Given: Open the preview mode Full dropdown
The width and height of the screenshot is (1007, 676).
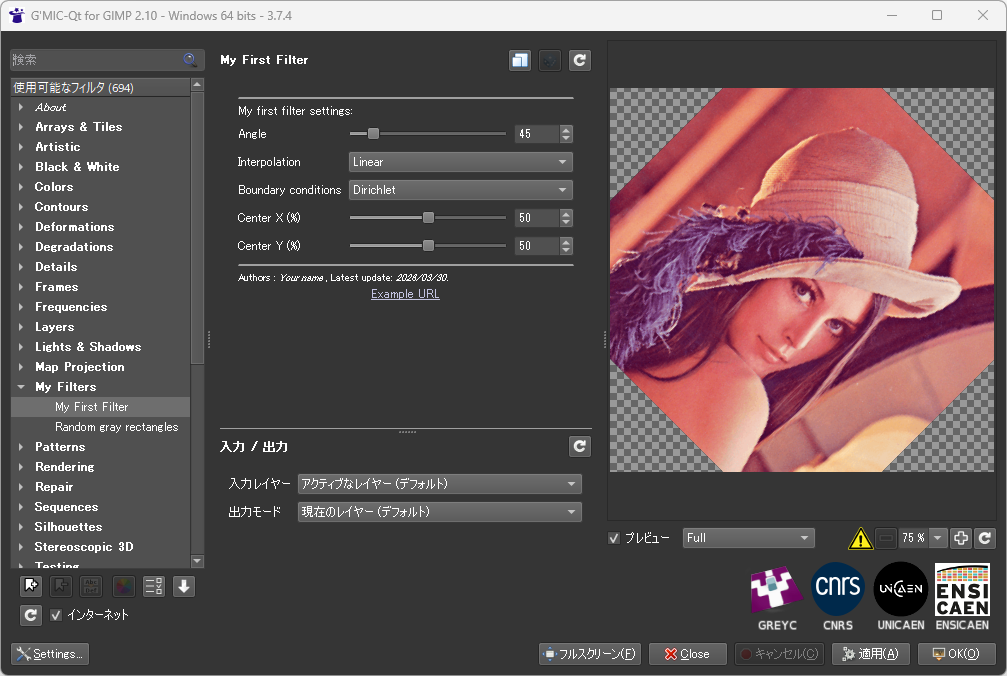Looking at the screenshot, I should click(x=748, y=538).
